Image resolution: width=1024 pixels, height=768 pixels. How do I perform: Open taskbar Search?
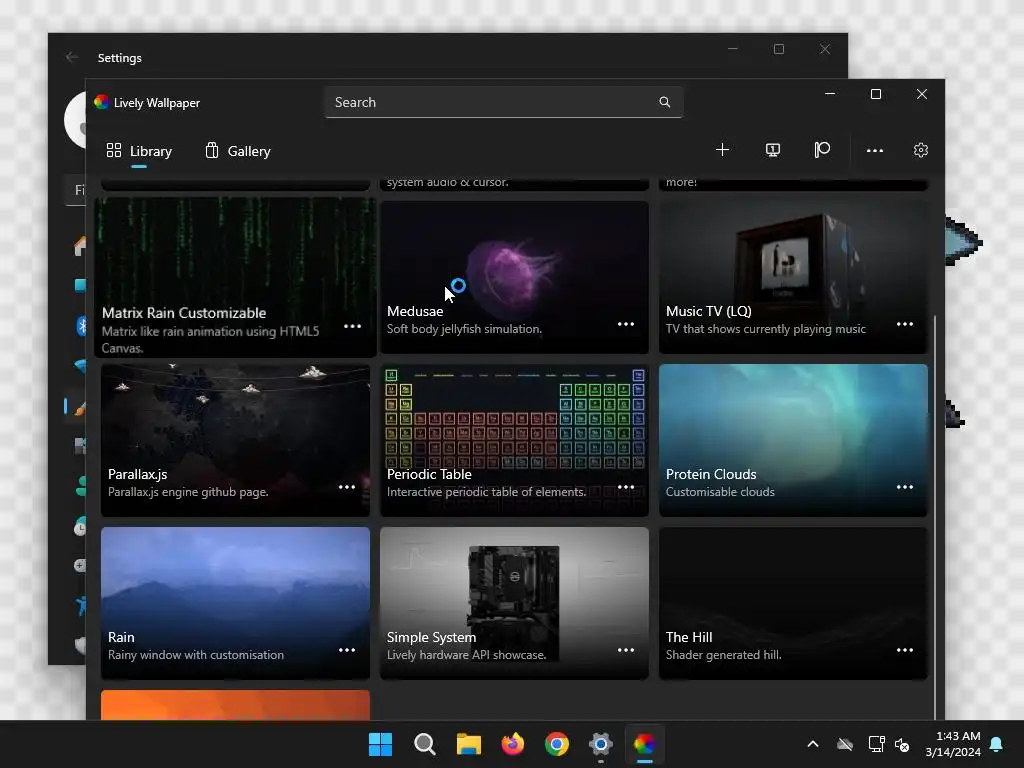424,744
